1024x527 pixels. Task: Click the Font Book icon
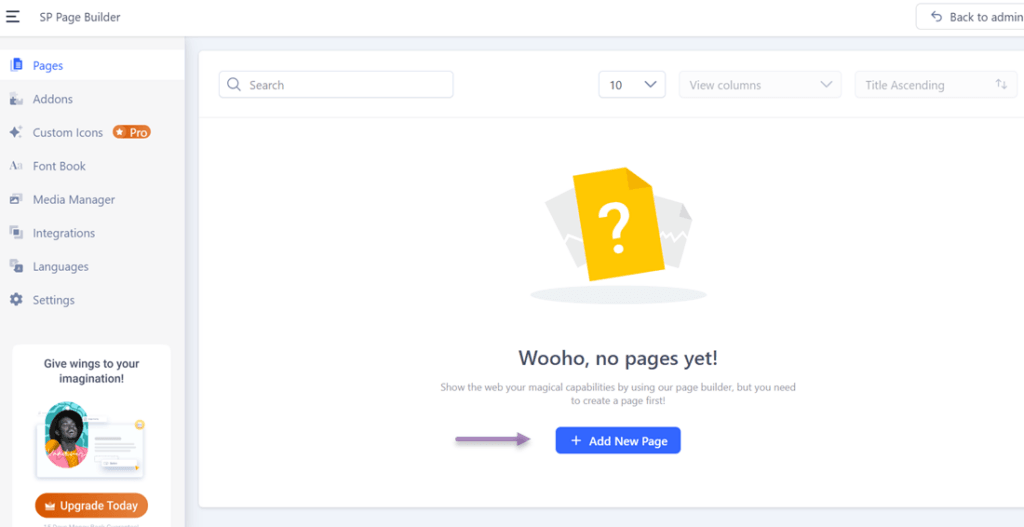[x=16, y=166]
